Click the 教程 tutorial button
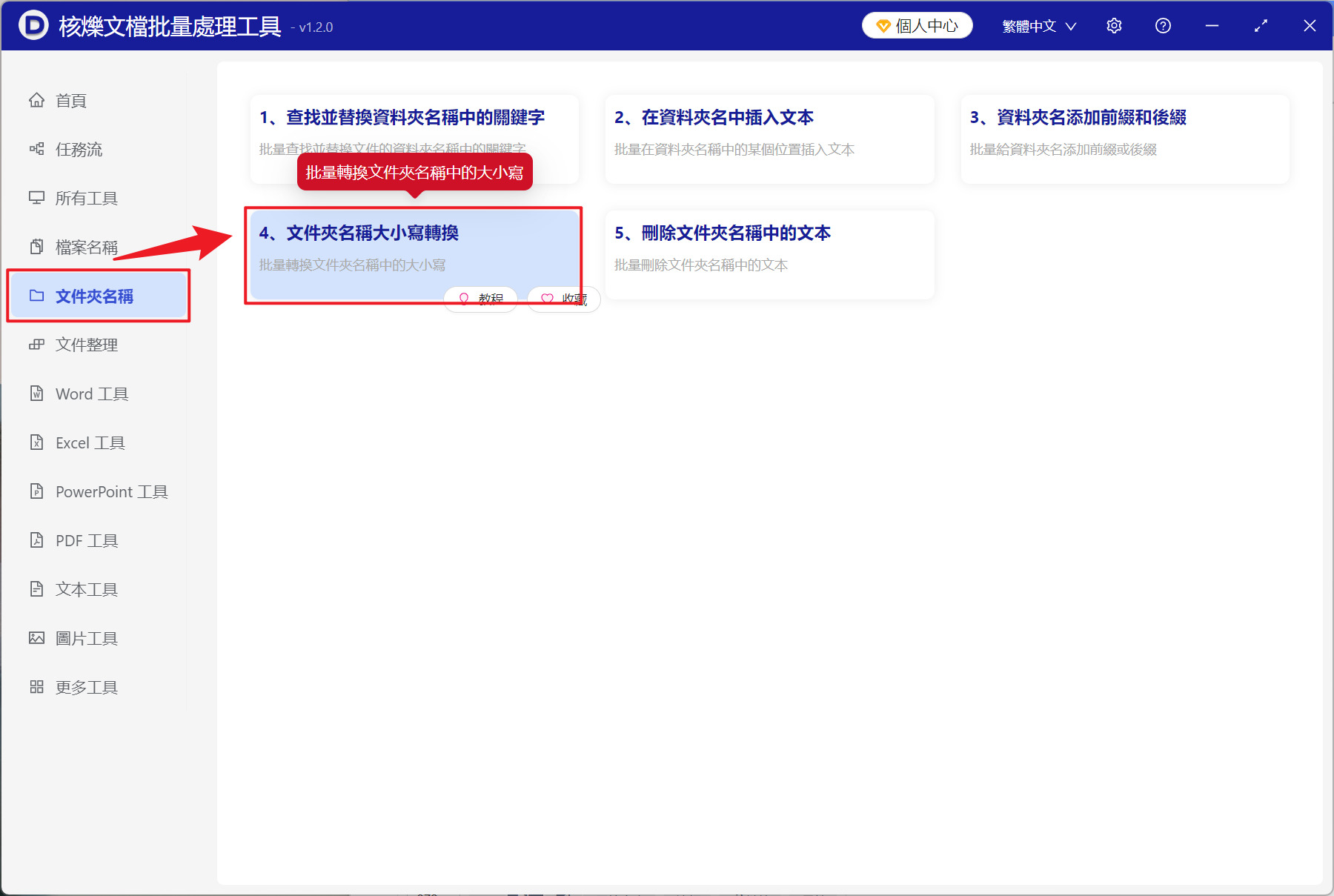 [x=480, y=299]
